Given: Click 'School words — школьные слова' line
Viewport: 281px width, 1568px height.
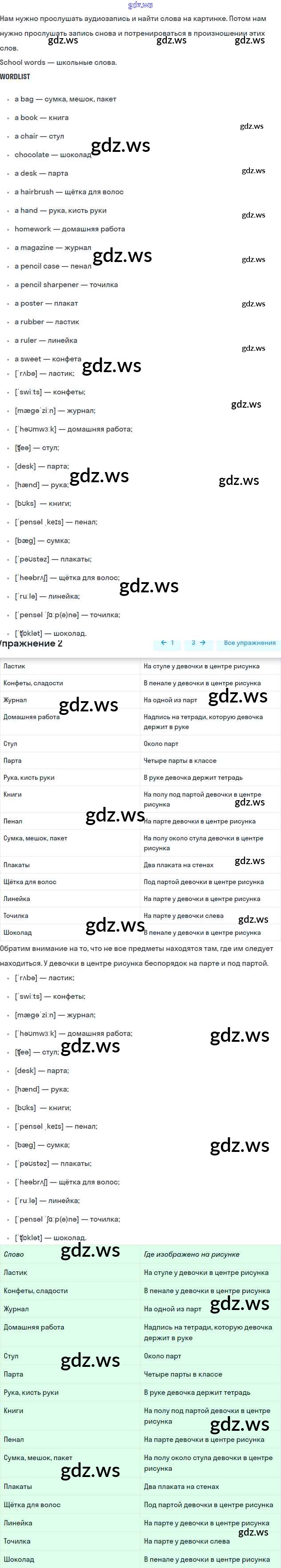Looking at the screenshot, I should 59,62.
